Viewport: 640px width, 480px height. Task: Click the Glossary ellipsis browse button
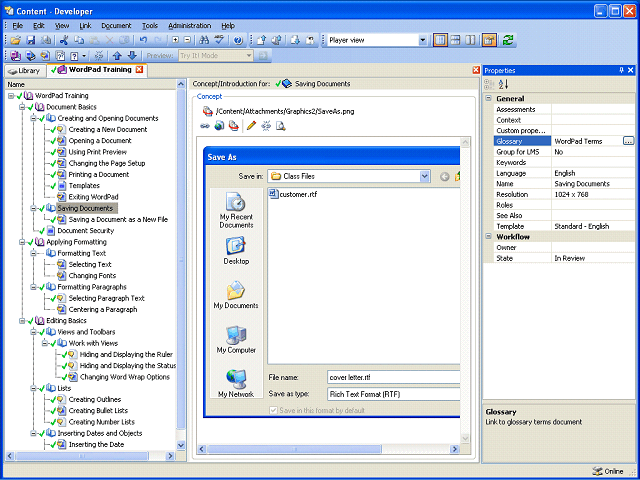click(628, 141)
